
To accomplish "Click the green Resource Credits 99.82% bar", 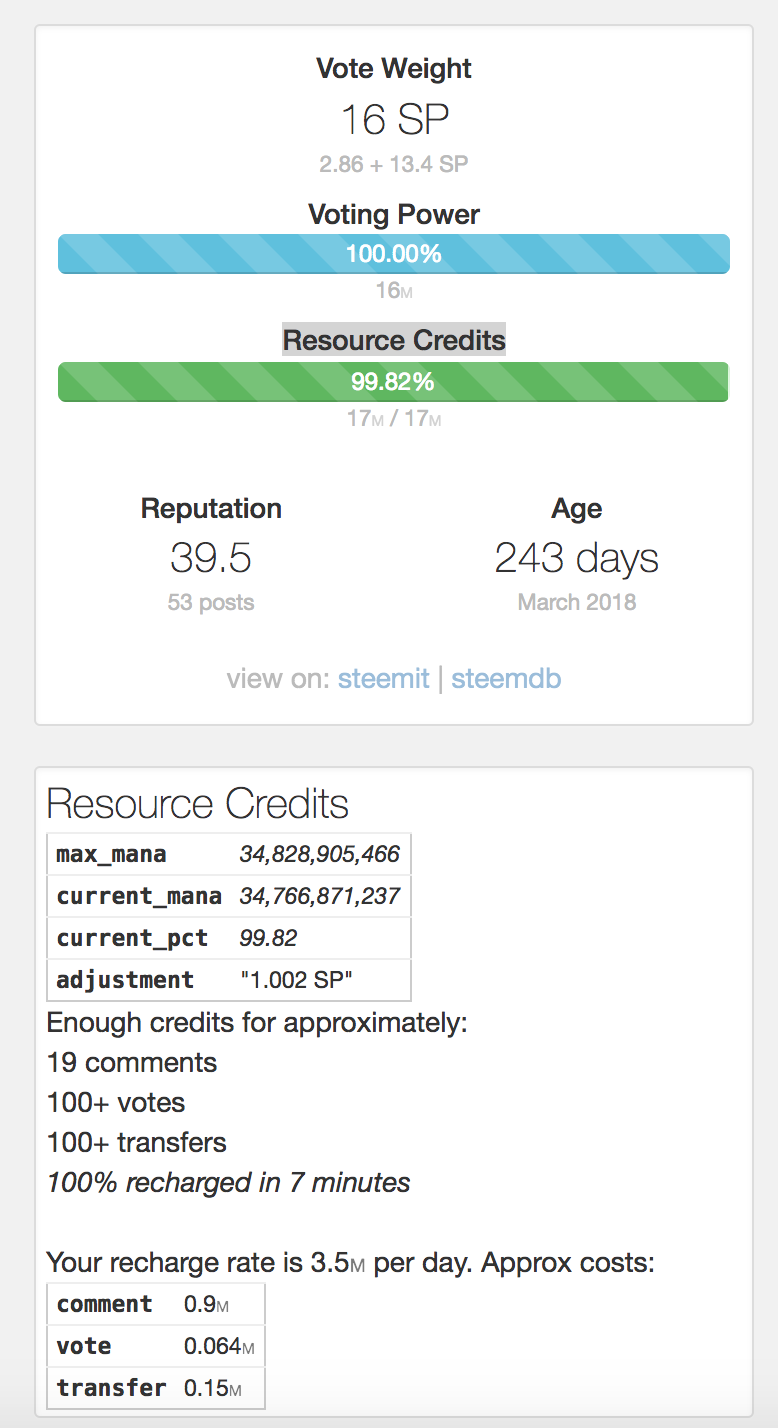I will [x=393, y=382].
